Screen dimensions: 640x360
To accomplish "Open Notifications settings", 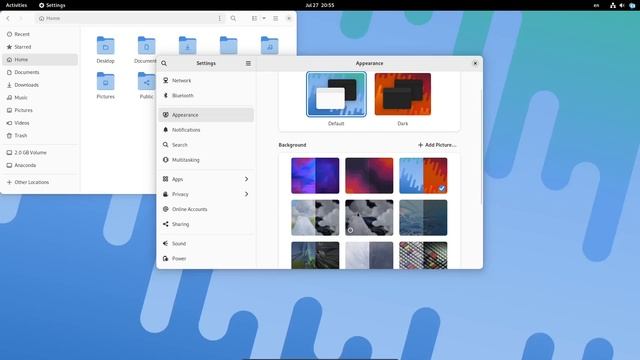I will pos(206,130).
